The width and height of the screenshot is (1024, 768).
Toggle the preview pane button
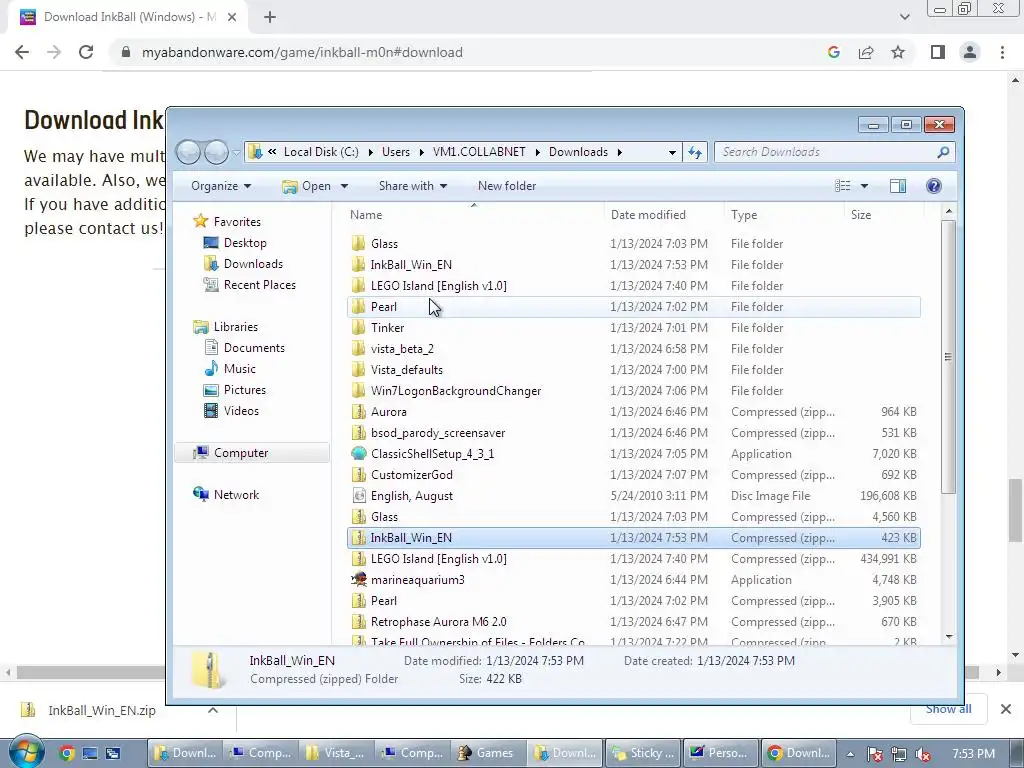pyautogui.click(x=898, y=186)
